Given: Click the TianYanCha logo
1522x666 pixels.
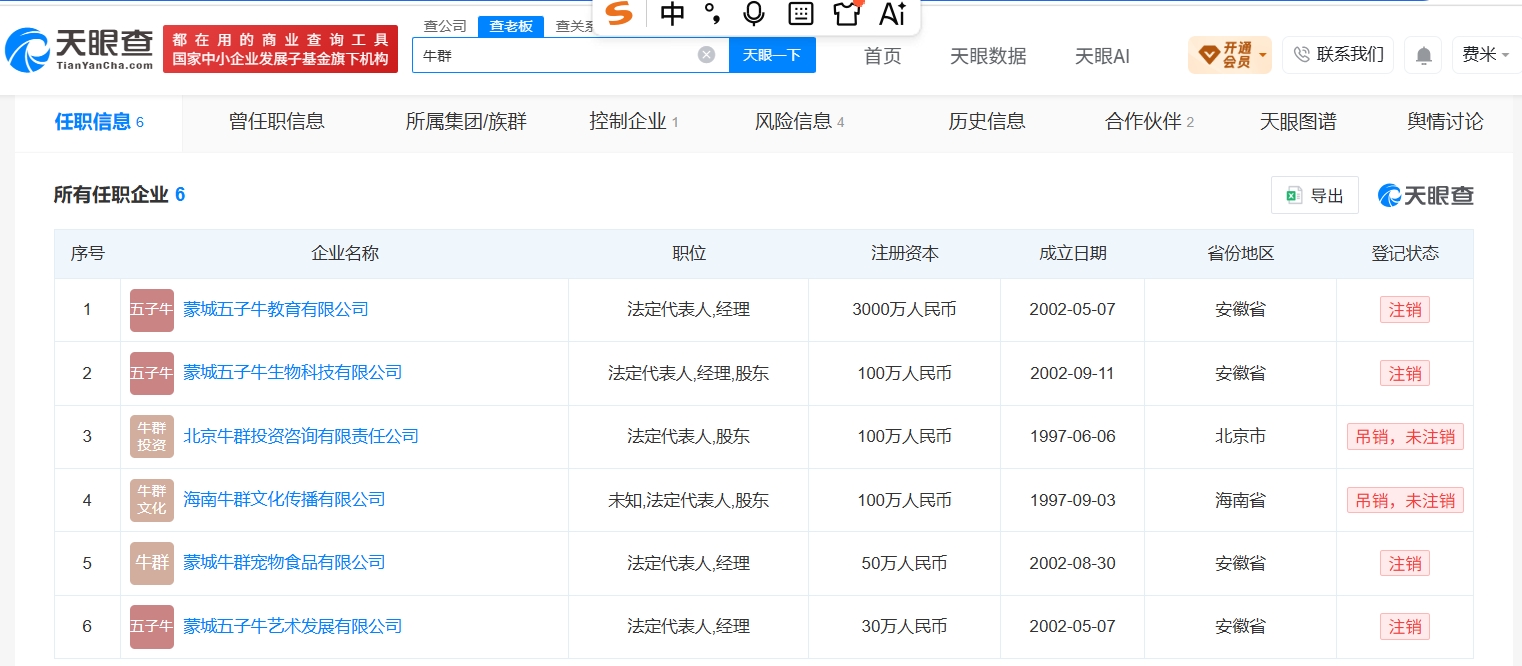Looking at the screenshot, I should 80,49.
